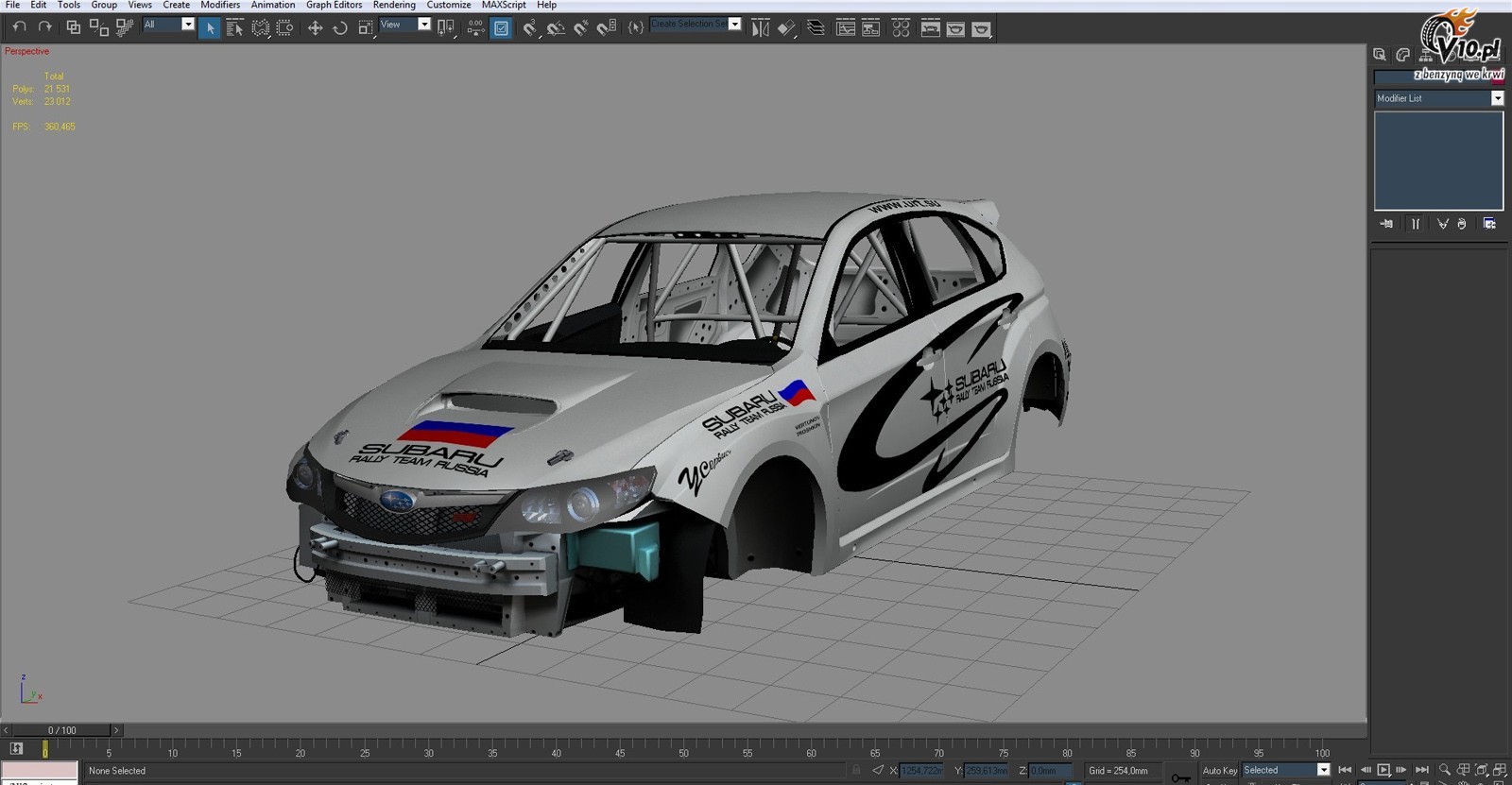Switch to the Hierarchy command panel tab
Image resolution: width=1512 pixels, height=785 pixels.
click(x=1426, y=56)
